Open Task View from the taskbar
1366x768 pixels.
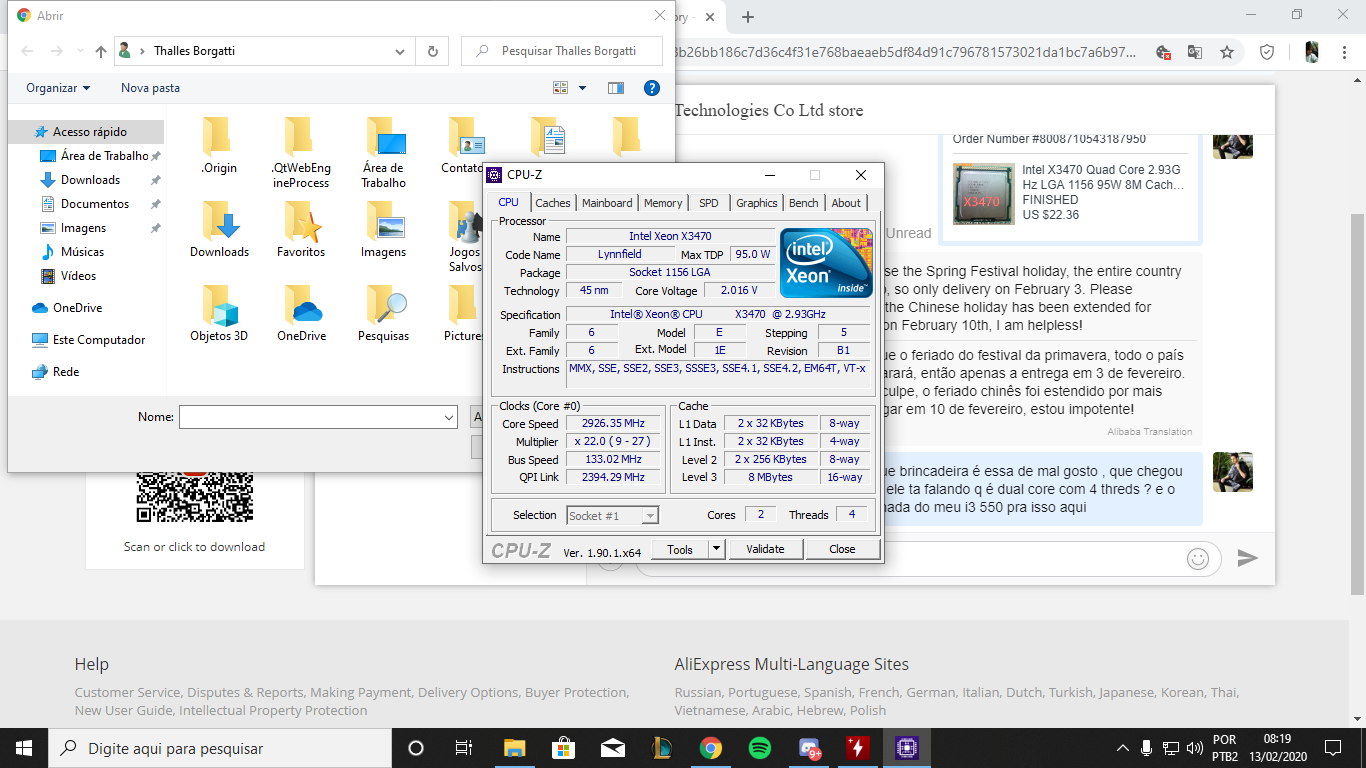[464, 748]
